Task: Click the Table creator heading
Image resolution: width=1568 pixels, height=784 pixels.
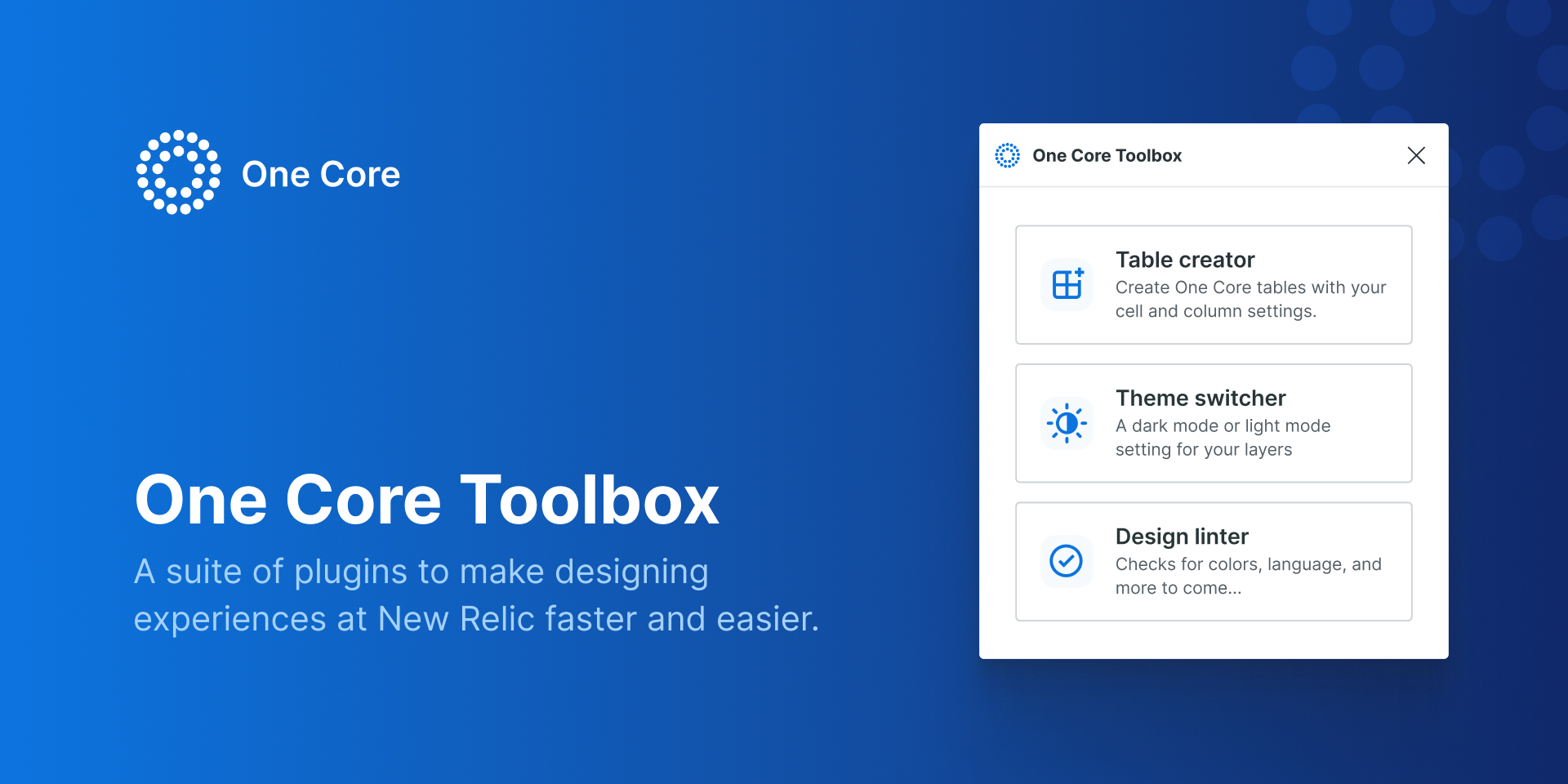Action: coord(1185,260)
